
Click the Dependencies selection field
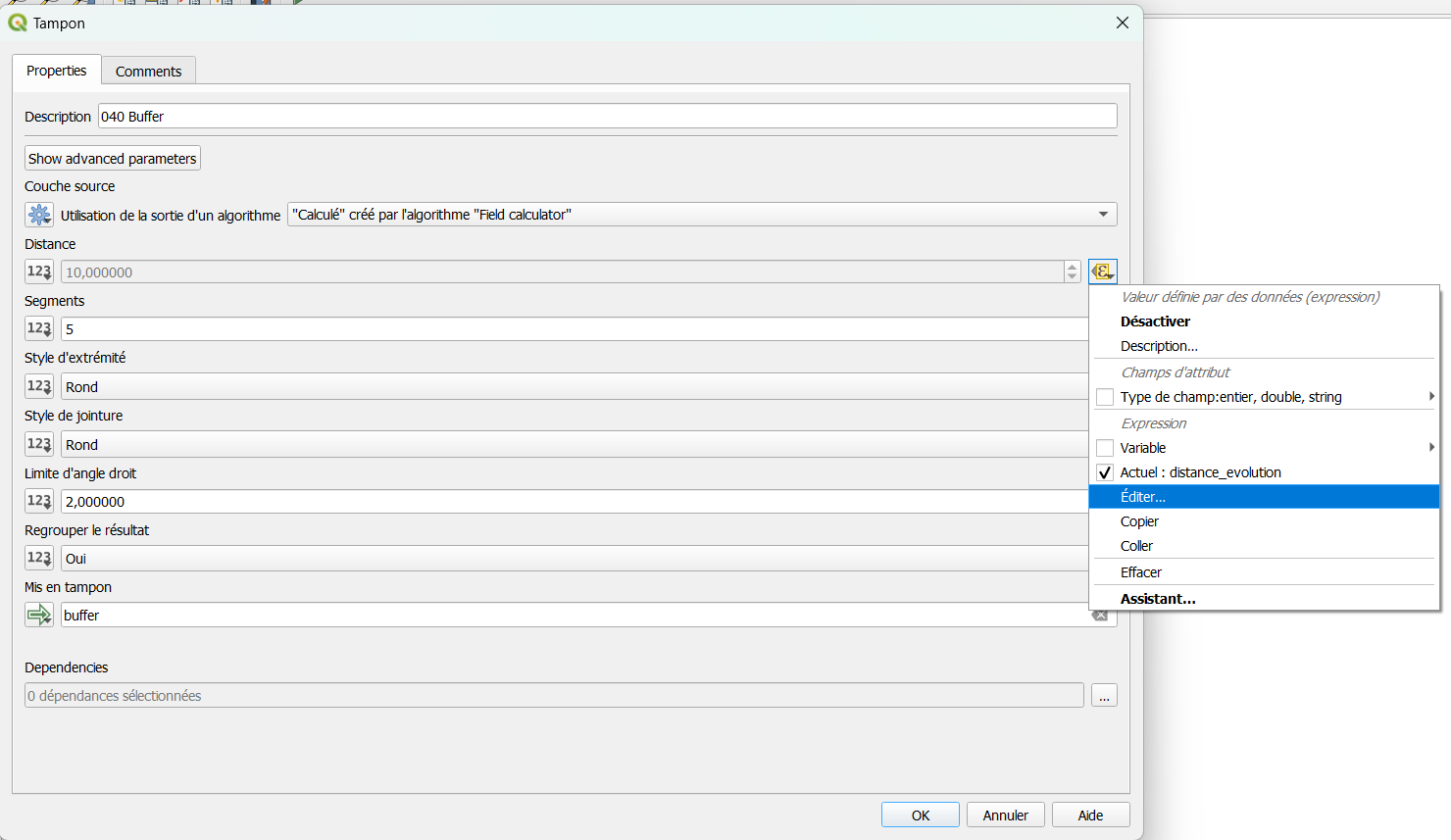(554, 695)
